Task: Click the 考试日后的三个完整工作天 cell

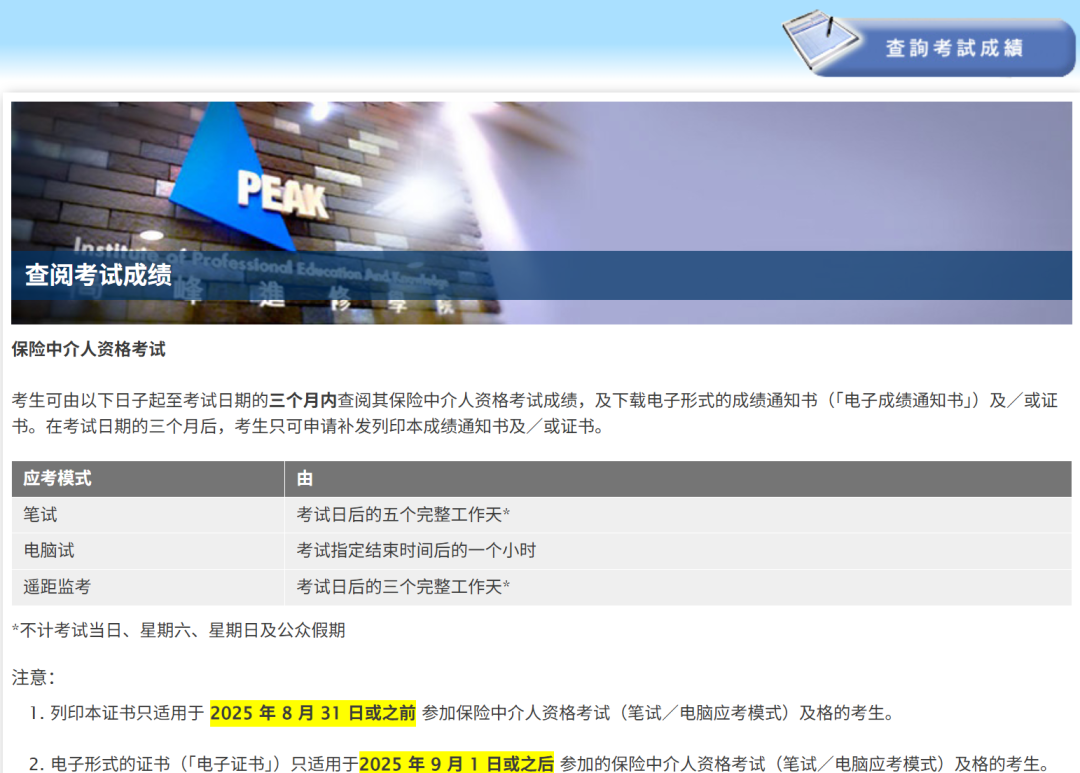Action: pos(403,587)
